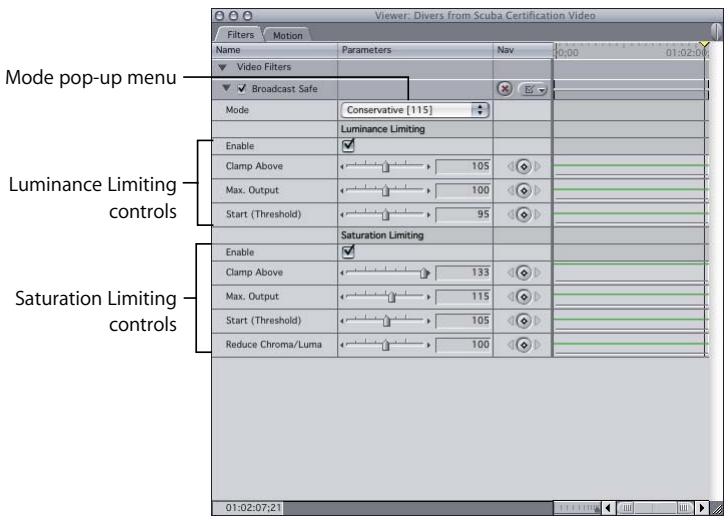Click the red reset button for Broadcast Safe
The image size is (728, 520).
point(505,88)
